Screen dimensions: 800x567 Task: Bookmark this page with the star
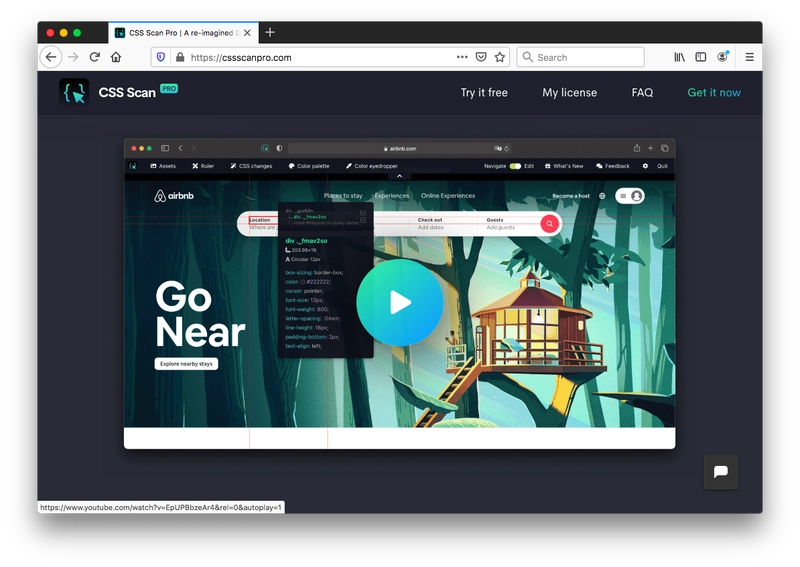pos(500,57)
